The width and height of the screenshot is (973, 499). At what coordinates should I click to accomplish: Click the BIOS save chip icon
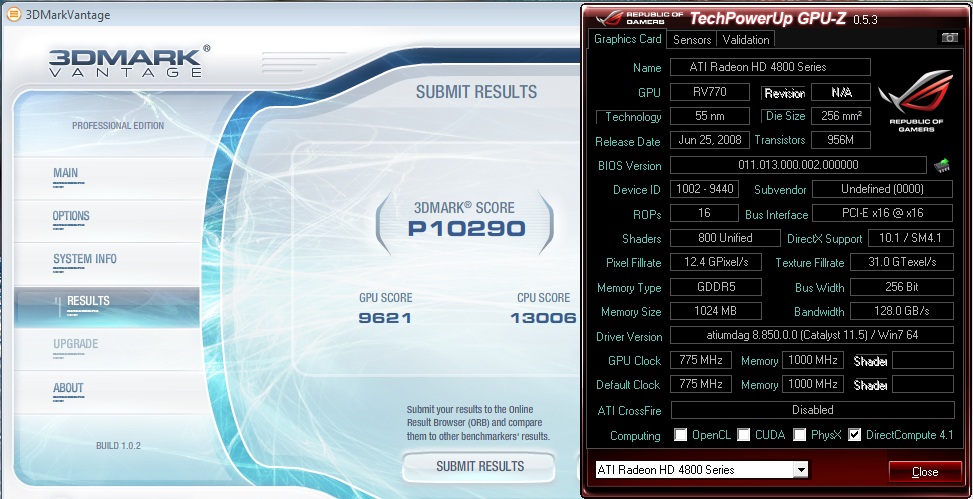(942, 165)
